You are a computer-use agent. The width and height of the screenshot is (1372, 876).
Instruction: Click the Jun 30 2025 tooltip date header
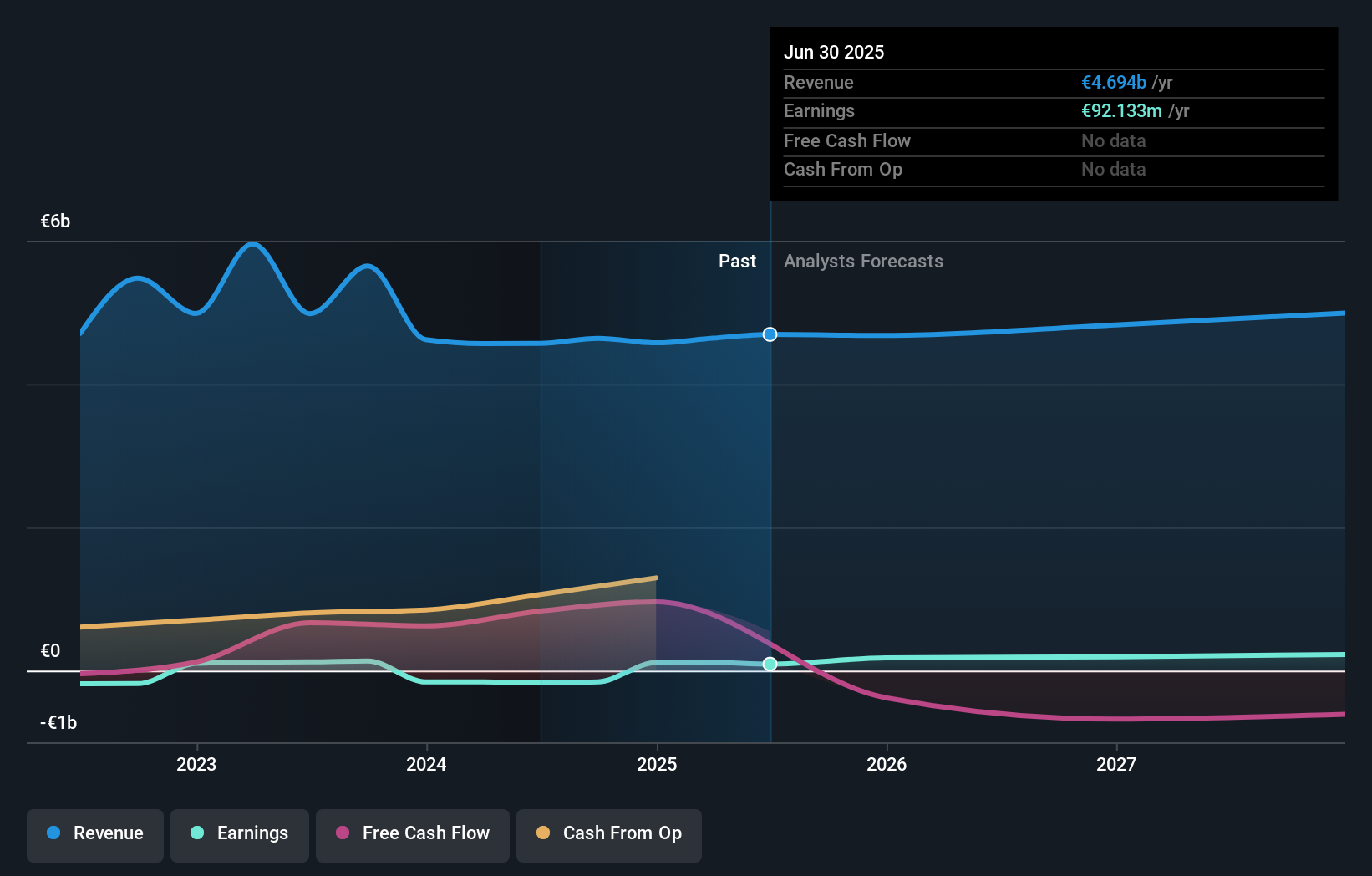click(834, 52)
